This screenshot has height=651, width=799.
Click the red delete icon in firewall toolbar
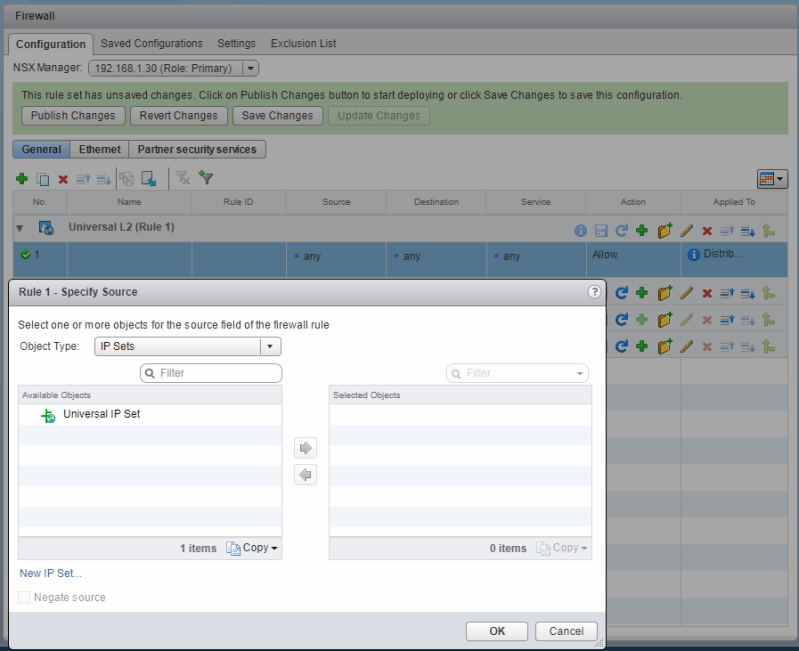63,179
